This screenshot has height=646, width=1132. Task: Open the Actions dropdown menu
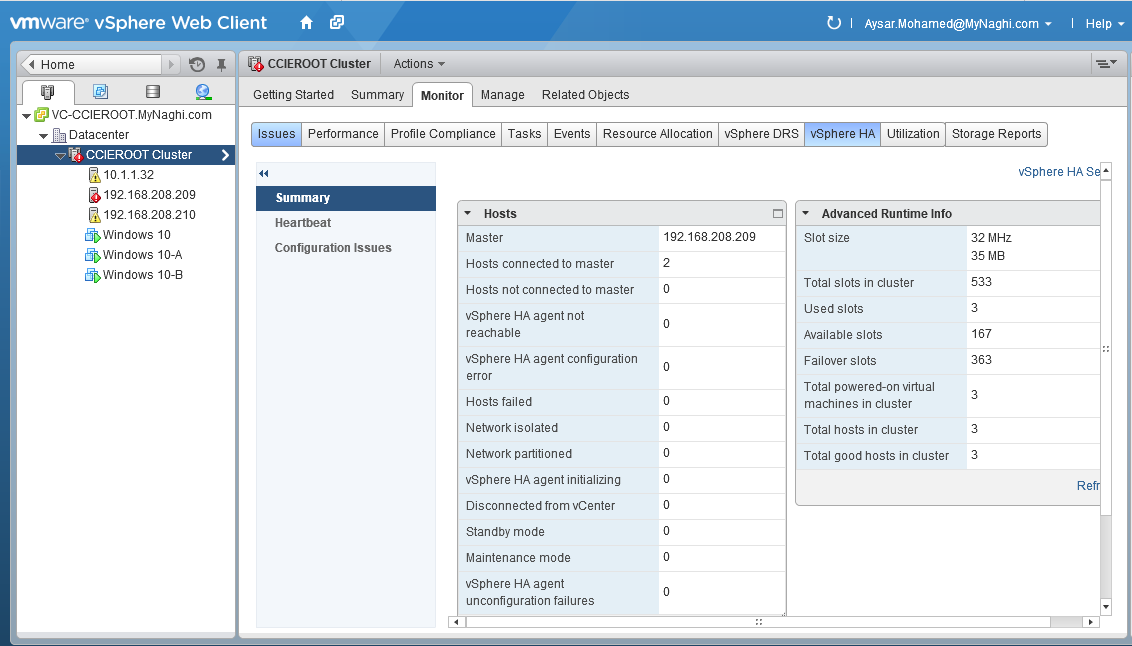pos(419,64)
